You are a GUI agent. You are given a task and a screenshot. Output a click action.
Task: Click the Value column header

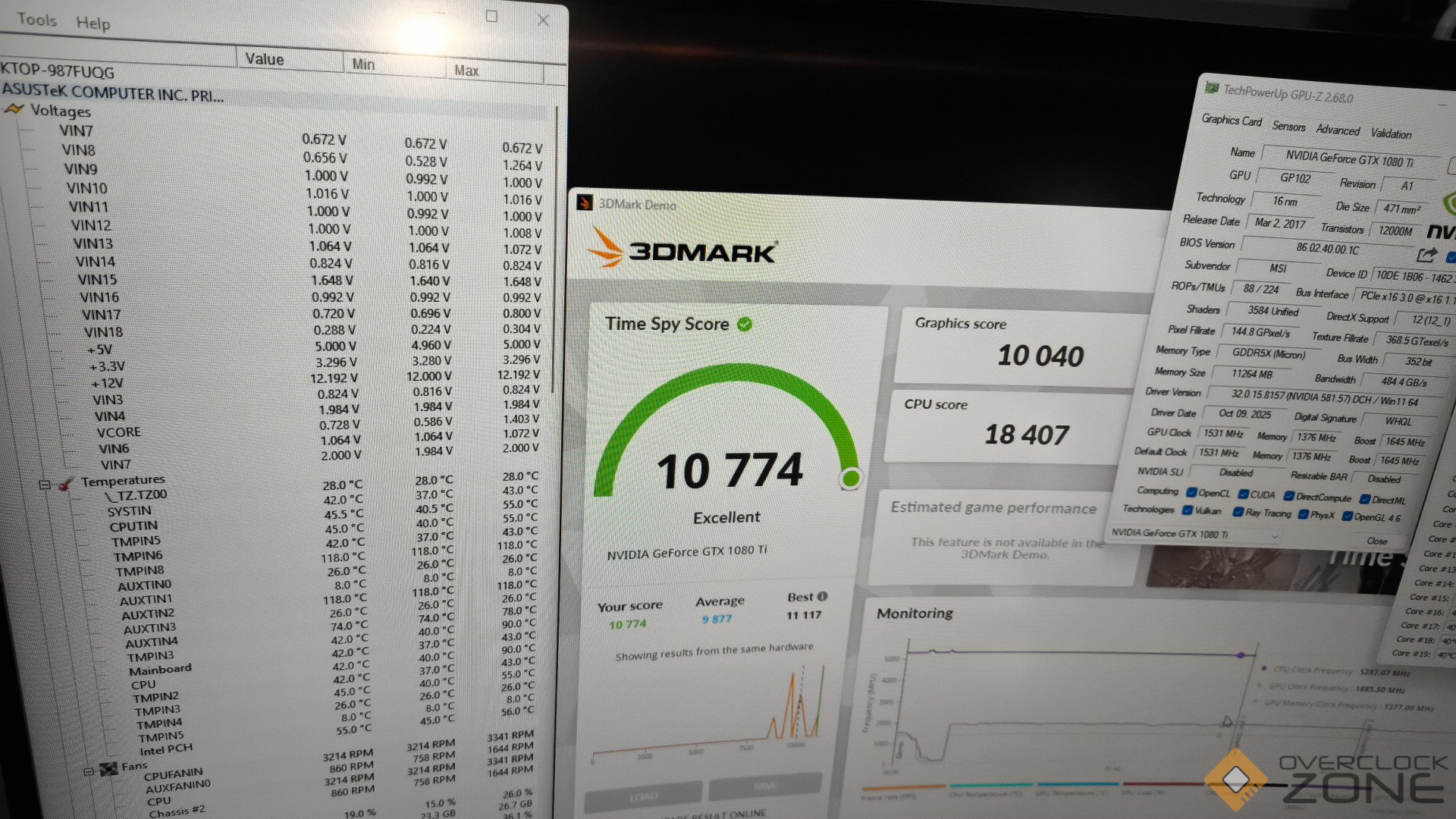[264, 59]
